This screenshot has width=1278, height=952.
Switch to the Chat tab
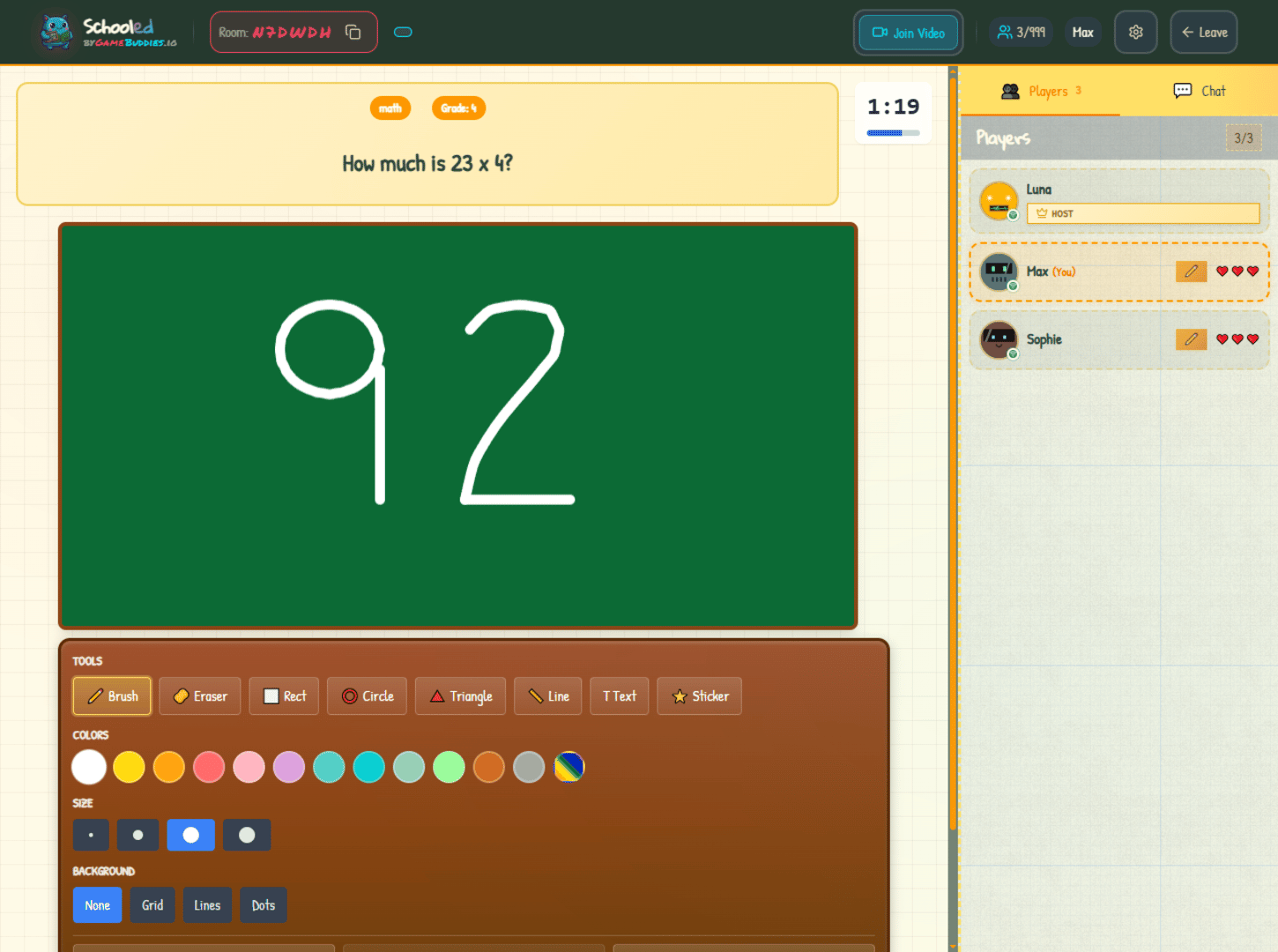(1199, 91)
